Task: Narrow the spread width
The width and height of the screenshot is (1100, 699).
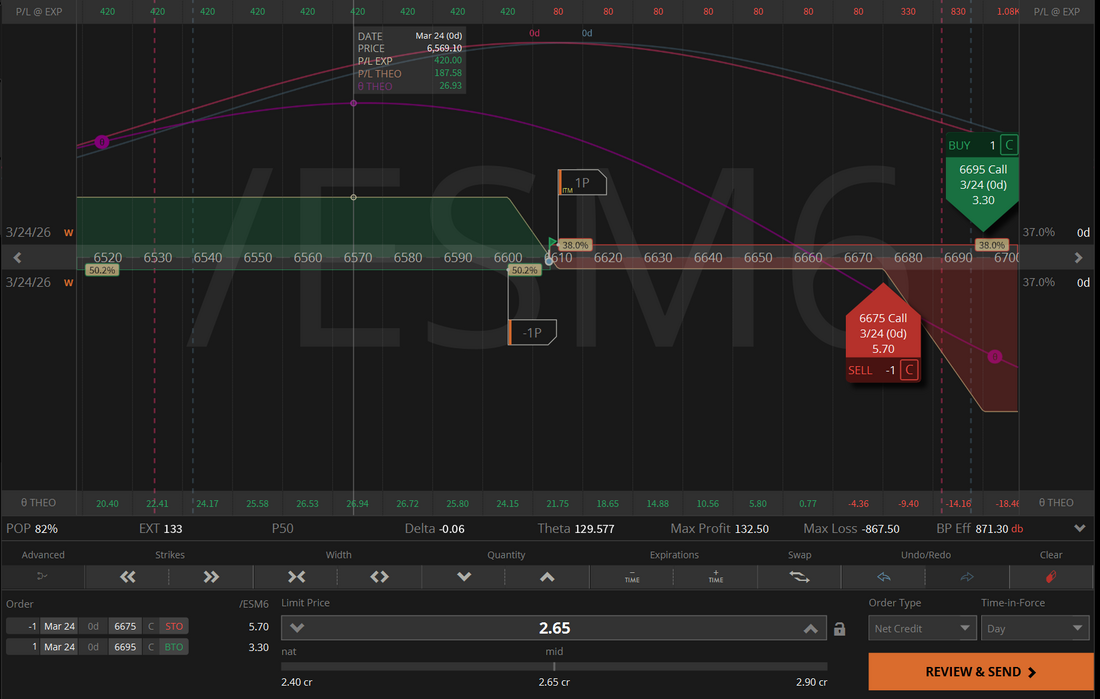Action: 296,577
